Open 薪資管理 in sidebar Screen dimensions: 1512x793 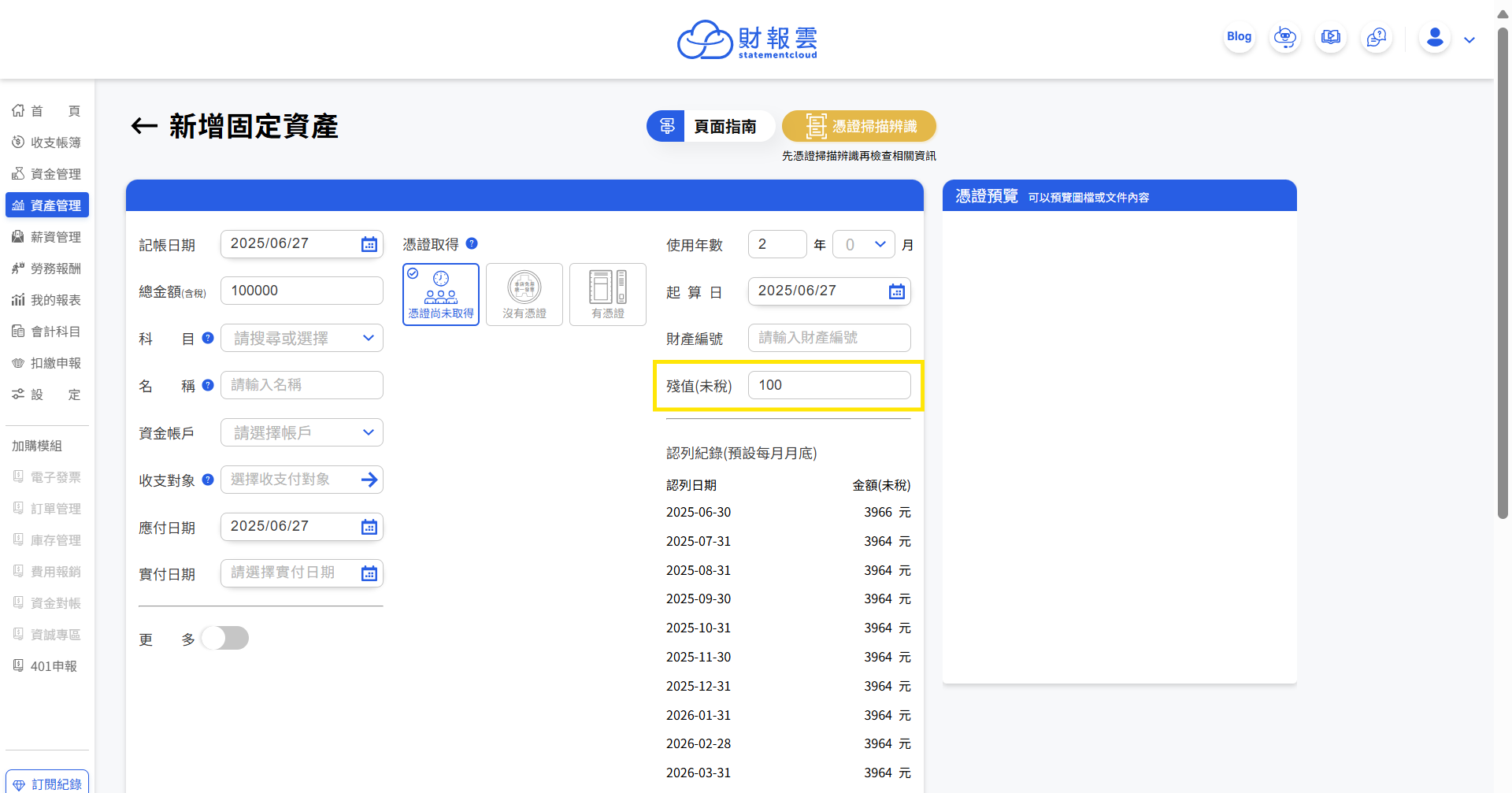pos(47,237)
